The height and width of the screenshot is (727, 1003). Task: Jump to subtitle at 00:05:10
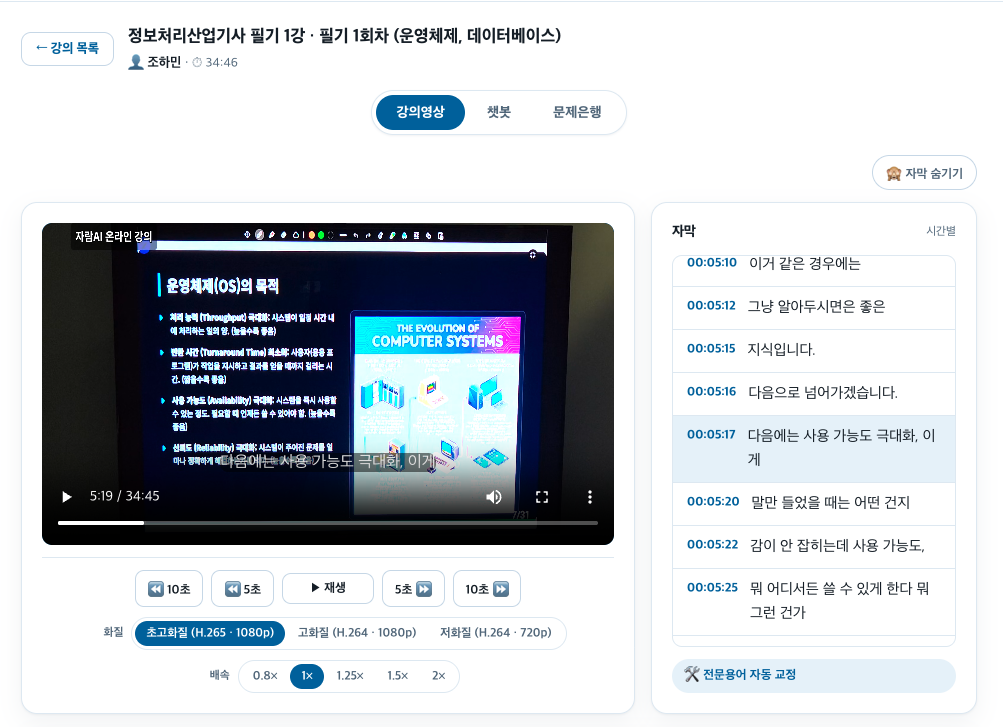coord(814,270)
